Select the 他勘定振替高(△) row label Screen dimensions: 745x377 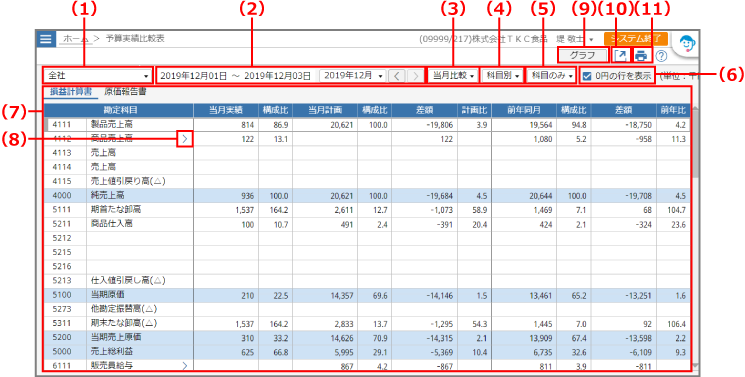[124, 309]
